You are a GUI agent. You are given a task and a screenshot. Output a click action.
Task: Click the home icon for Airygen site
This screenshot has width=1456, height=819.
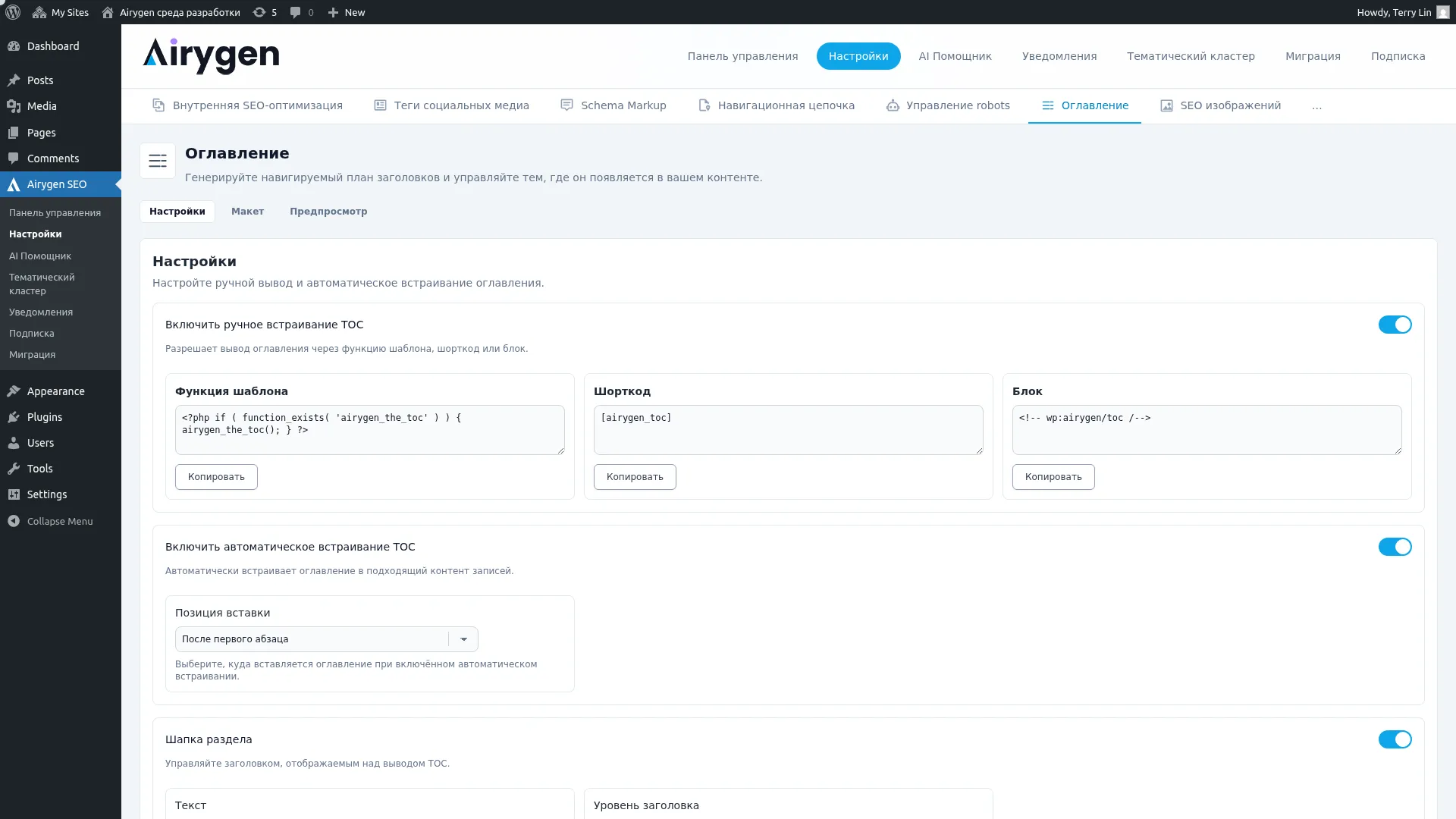(x=108, y=12)
